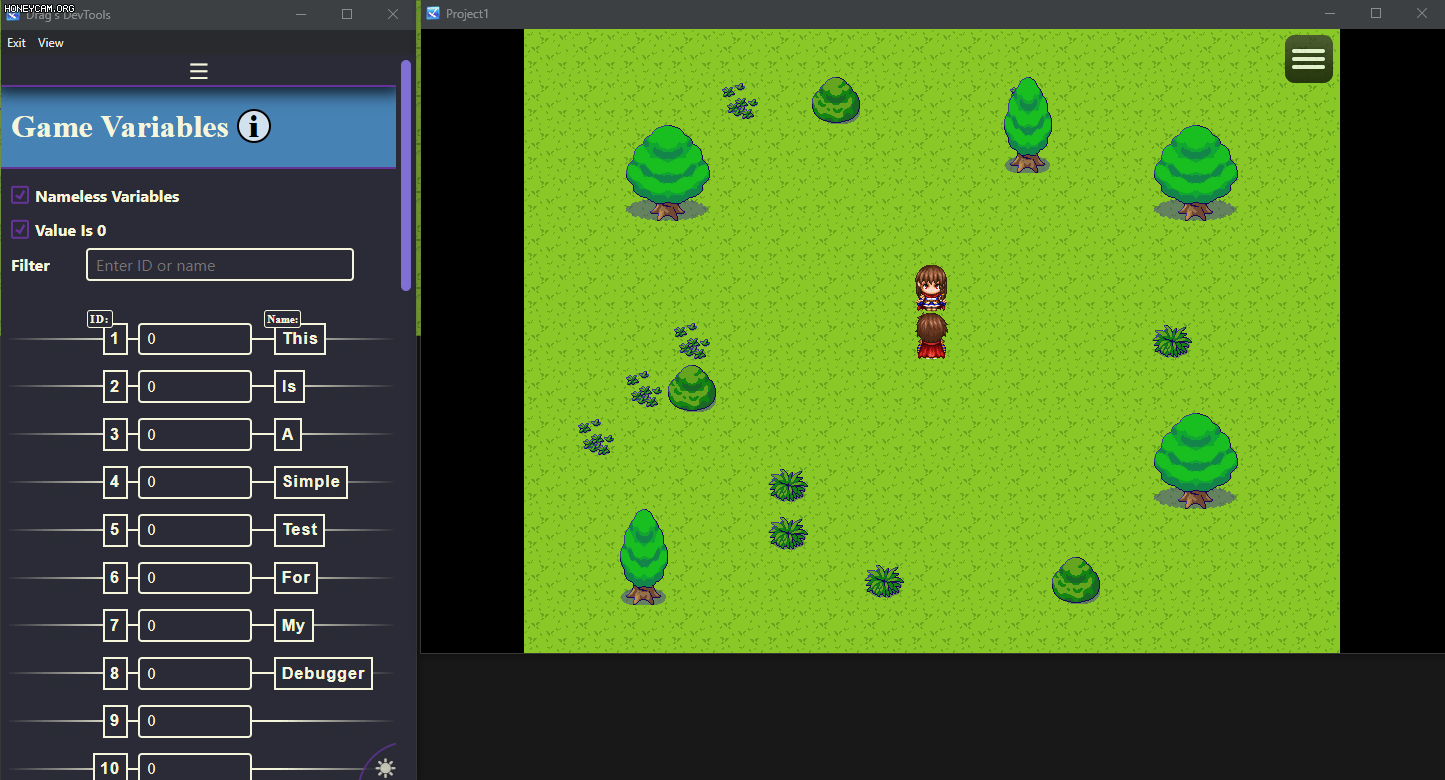This screenshot has height=780, width=1445.
Task: Click value field of variable 1
Action: pyautogui.click(x=195, y=339)
